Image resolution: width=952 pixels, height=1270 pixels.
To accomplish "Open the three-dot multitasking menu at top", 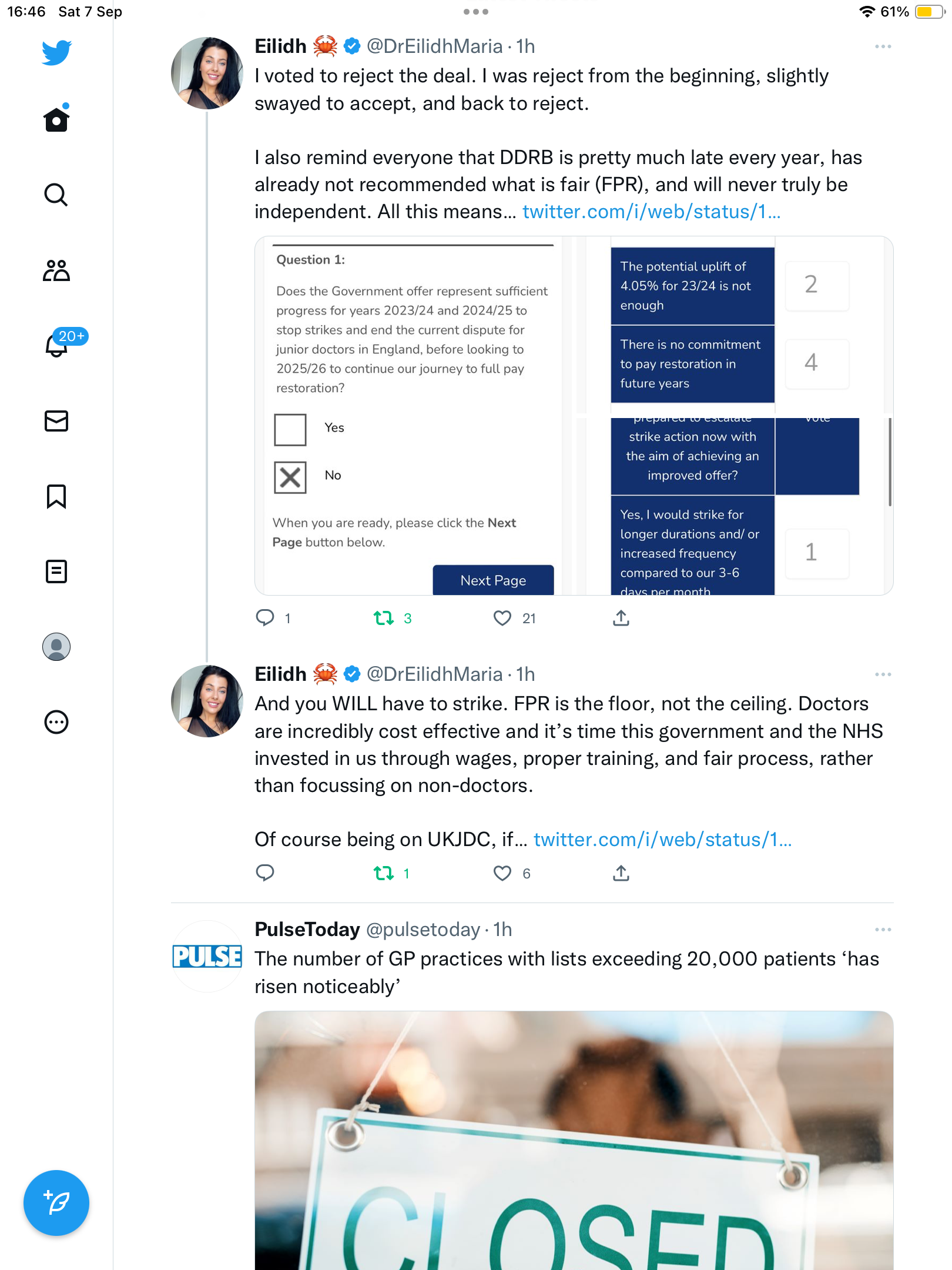I will pos(476,12).
